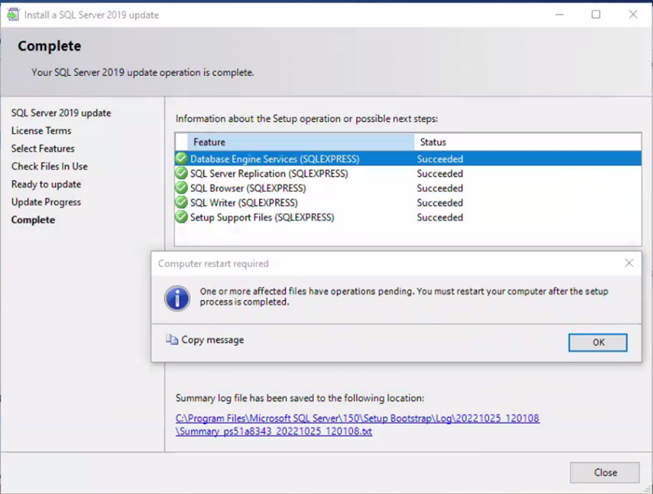Screen dimensions: 653x494
Task: Select the SQL Browser (SQLEXPRESS) row
Action: coord(408,188)
